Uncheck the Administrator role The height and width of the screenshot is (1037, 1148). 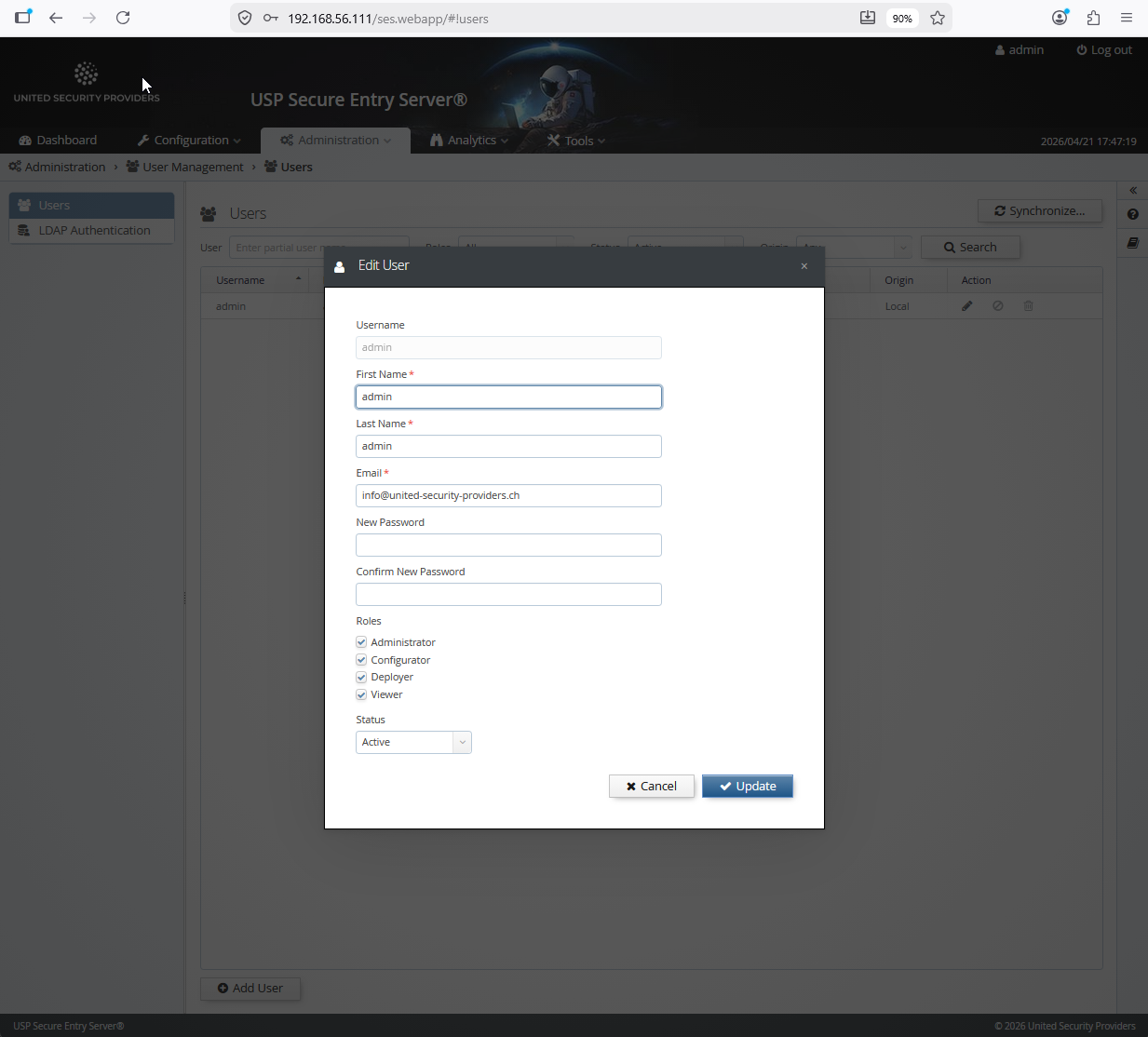coord(361,642)
